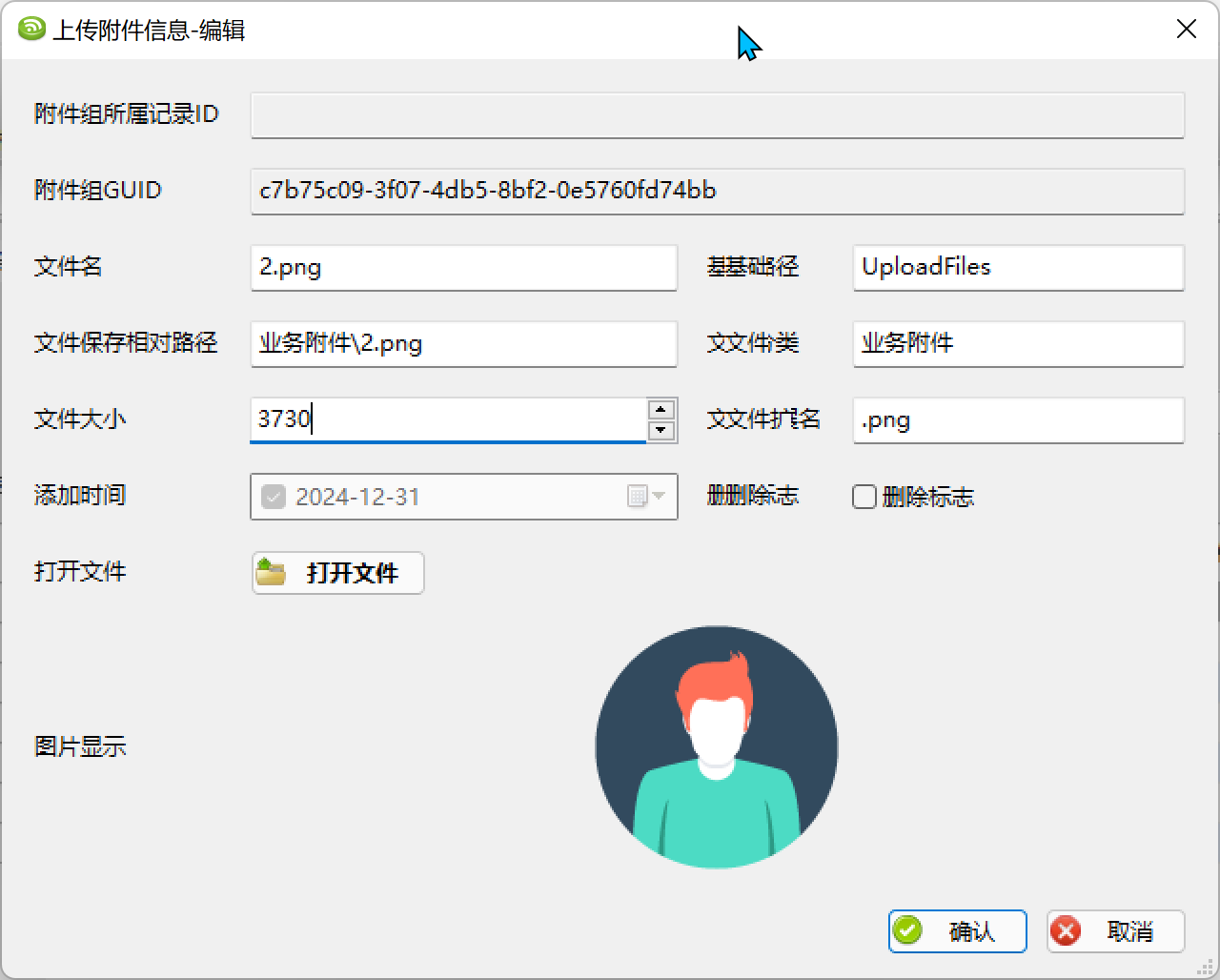The width and height of the screenshot is (1220, 980).
Task: Click the red X icon beside 取消
Action: (x=1067, y=930)
